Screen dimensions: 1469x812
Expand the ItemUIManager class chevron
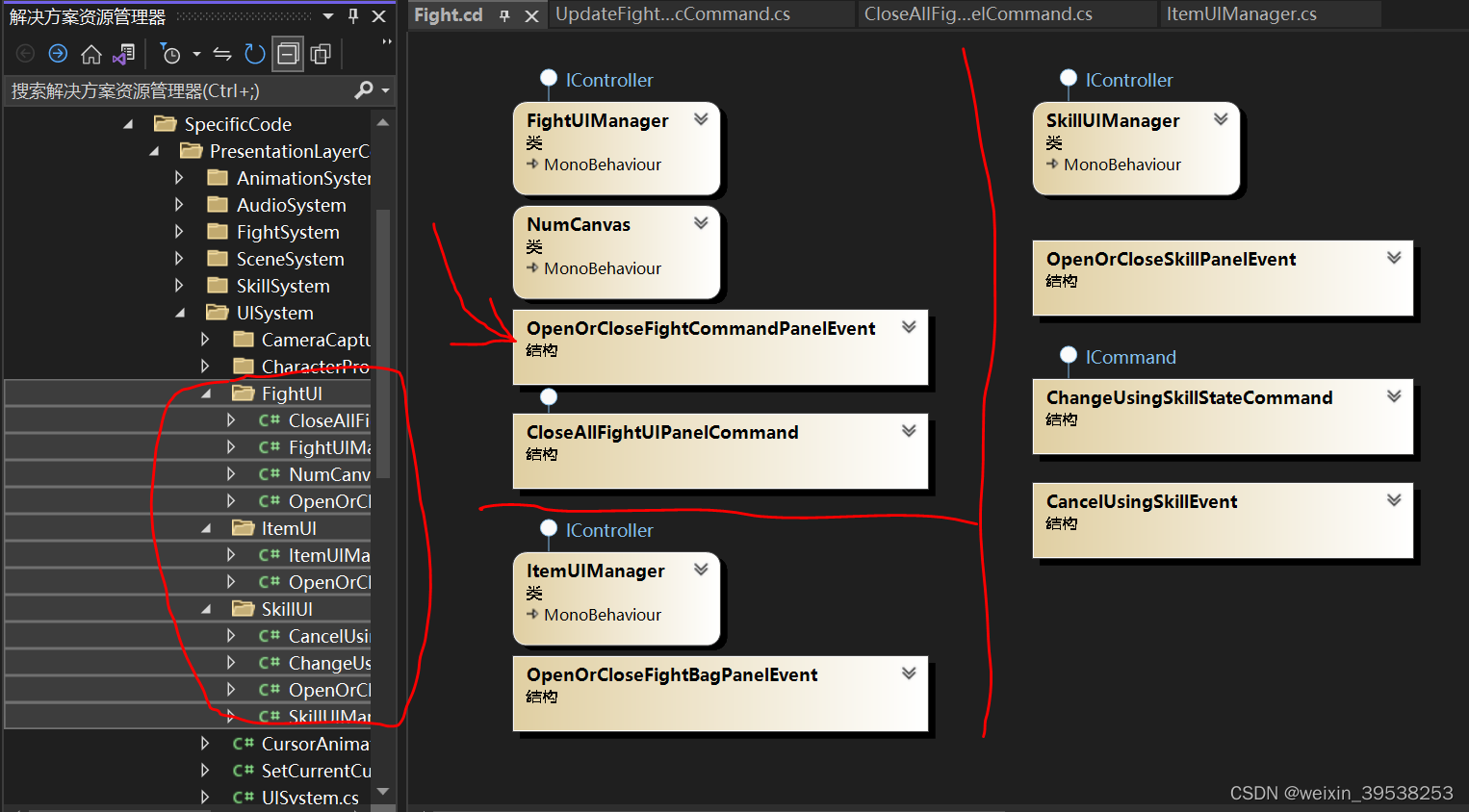click(x=701, y=570)
